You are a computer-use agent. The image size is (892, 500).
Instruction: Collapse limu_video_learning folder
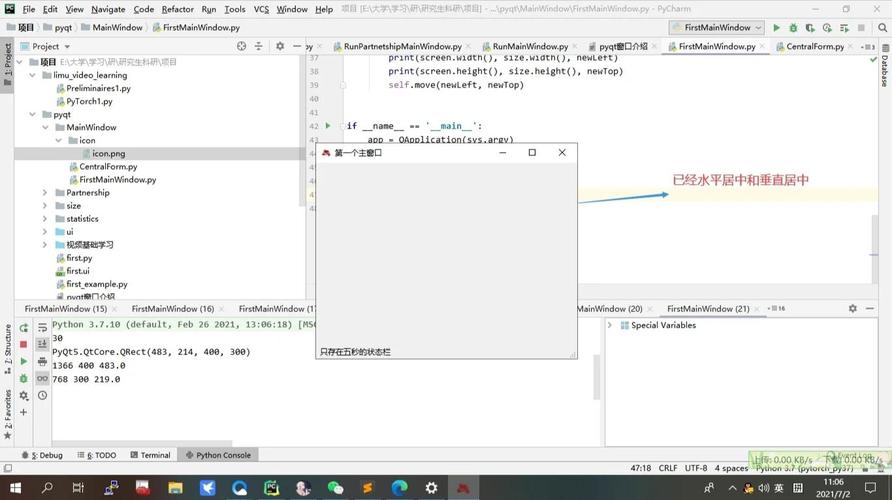(33, 75)
